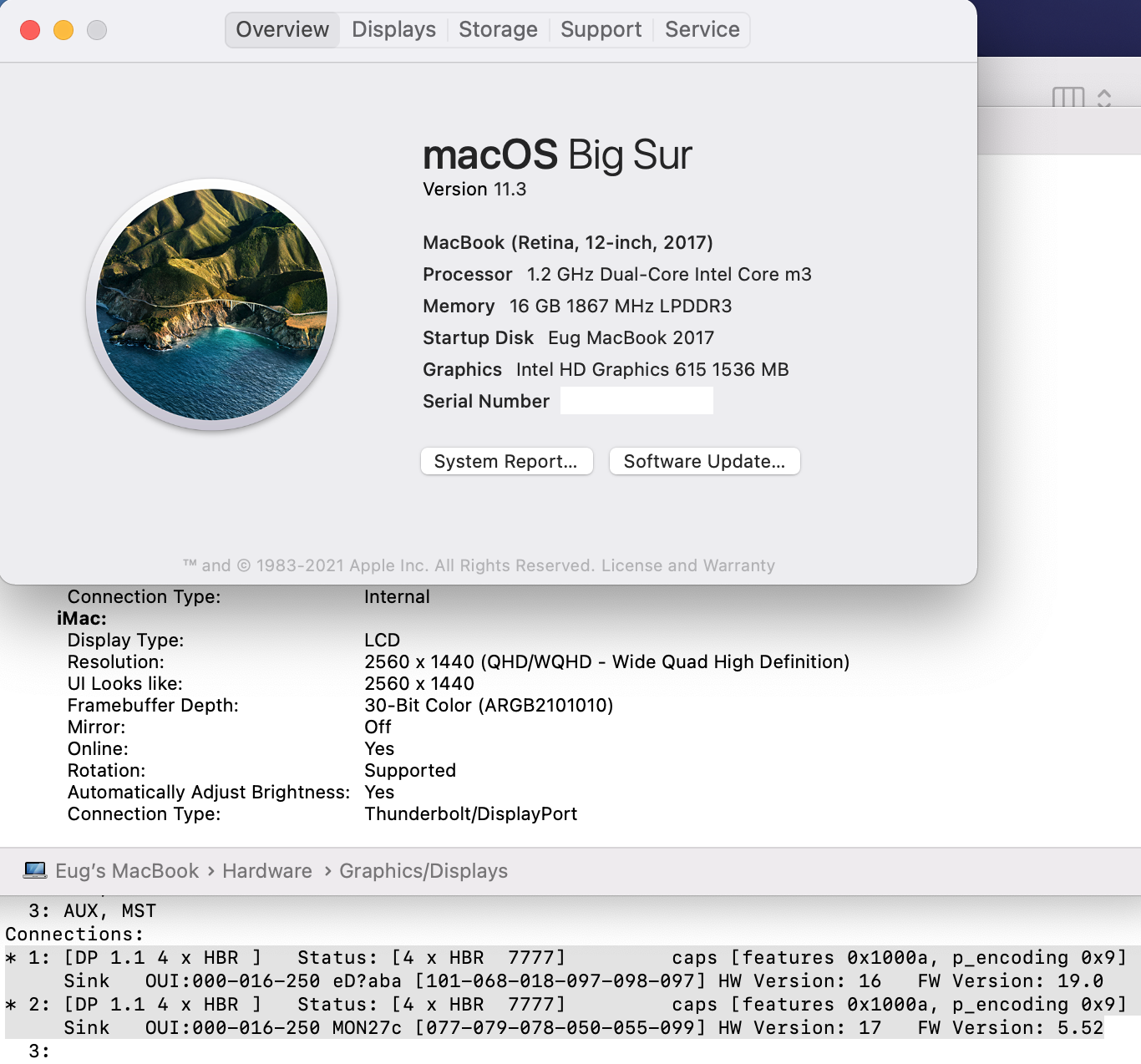Switch to the Overview tab
Image resolution: width=1141 pixels, height=1064 pixels.
coord(282,30)
